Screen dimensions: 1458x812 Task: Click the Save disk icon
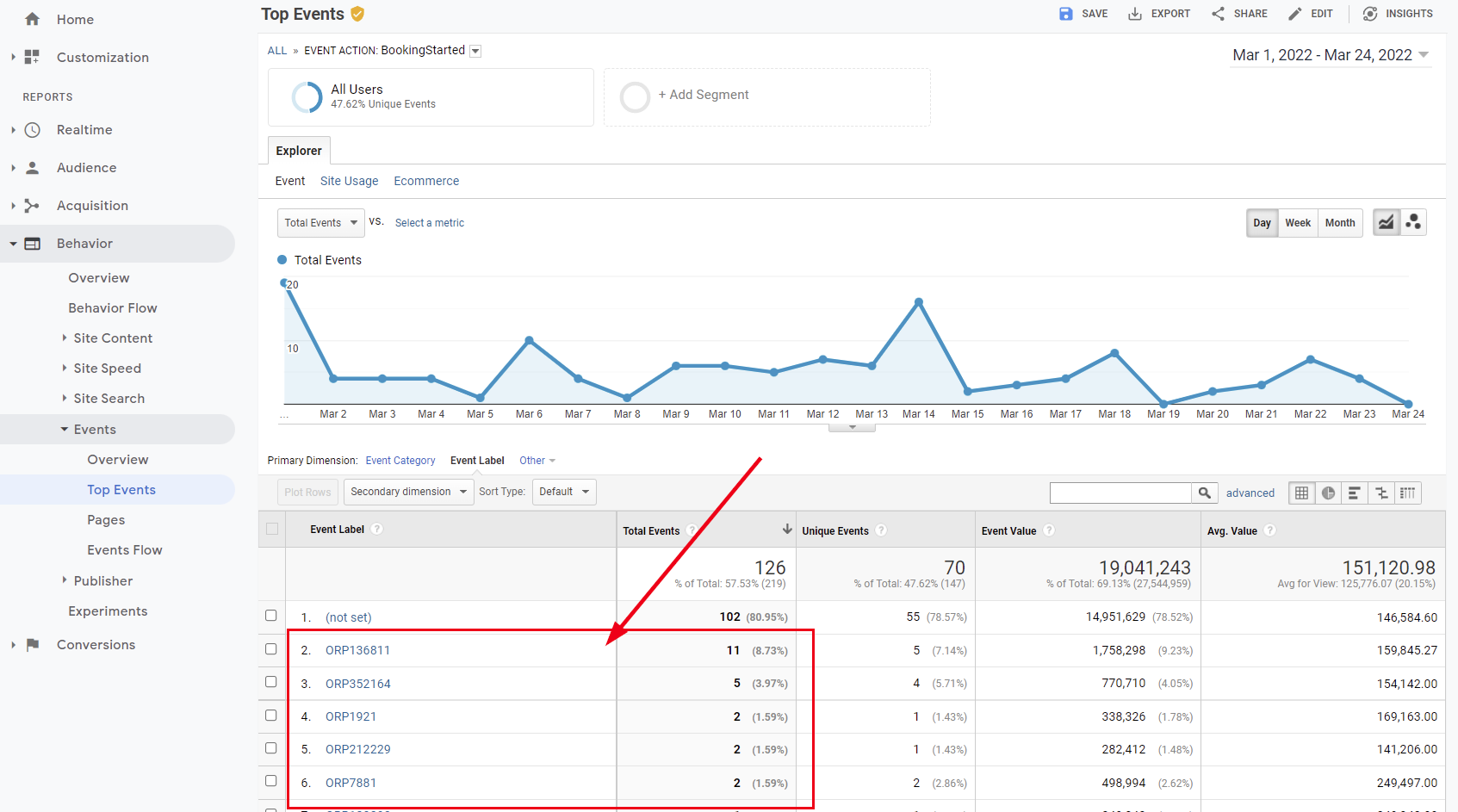(x=1066, y=14)
